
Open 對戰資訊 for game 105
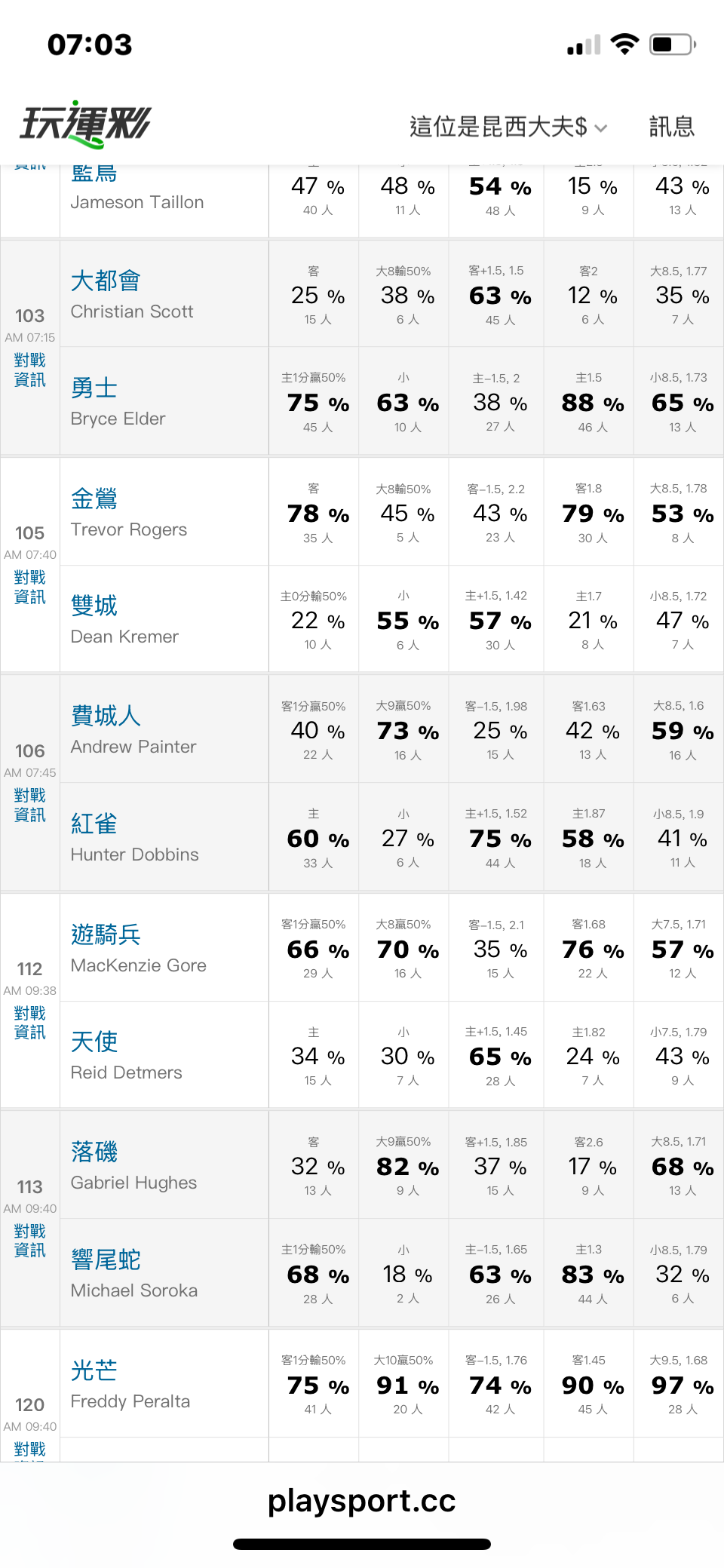pyautogui.click(x=30, y=587)
